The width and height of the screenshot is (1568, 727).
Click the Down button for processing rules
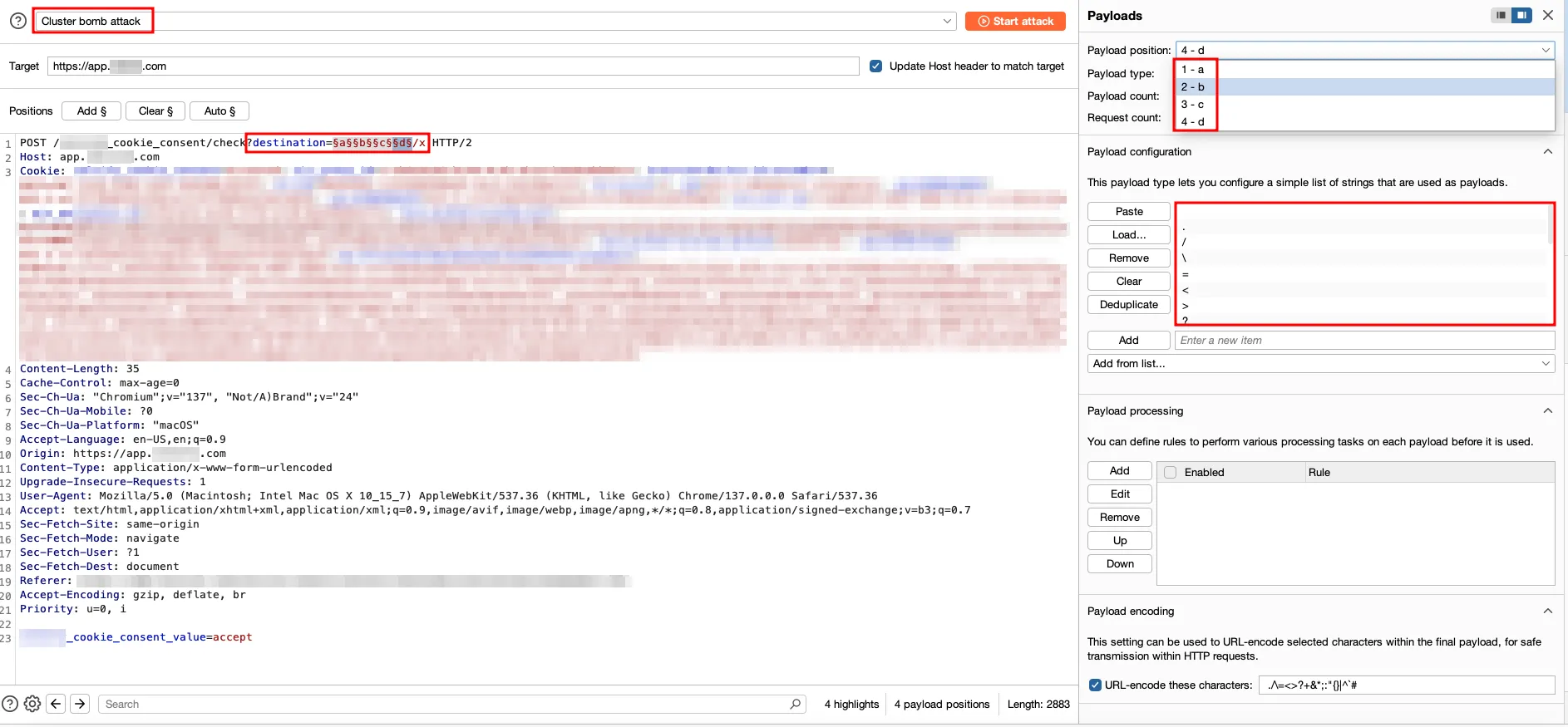[1119, 564]
